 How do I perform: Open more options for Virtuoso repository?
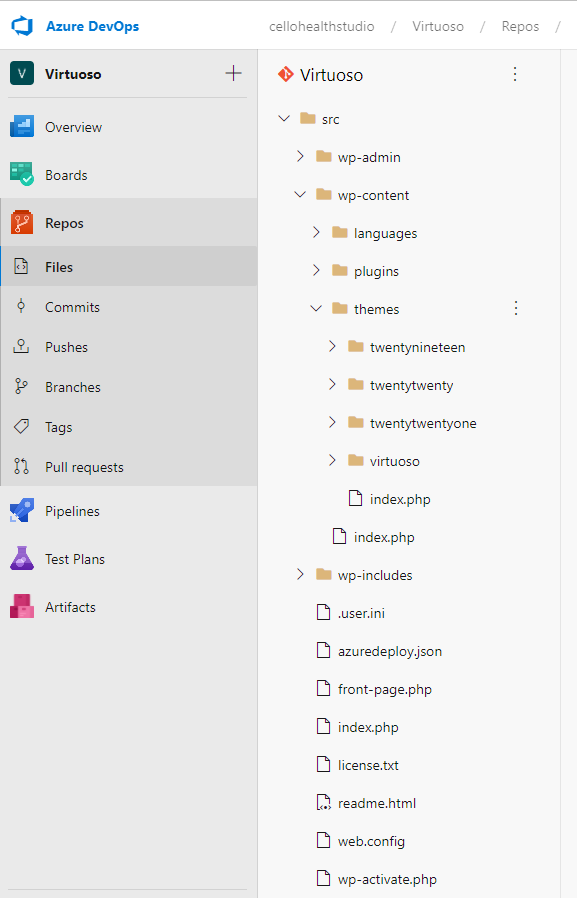pos(515,74)
